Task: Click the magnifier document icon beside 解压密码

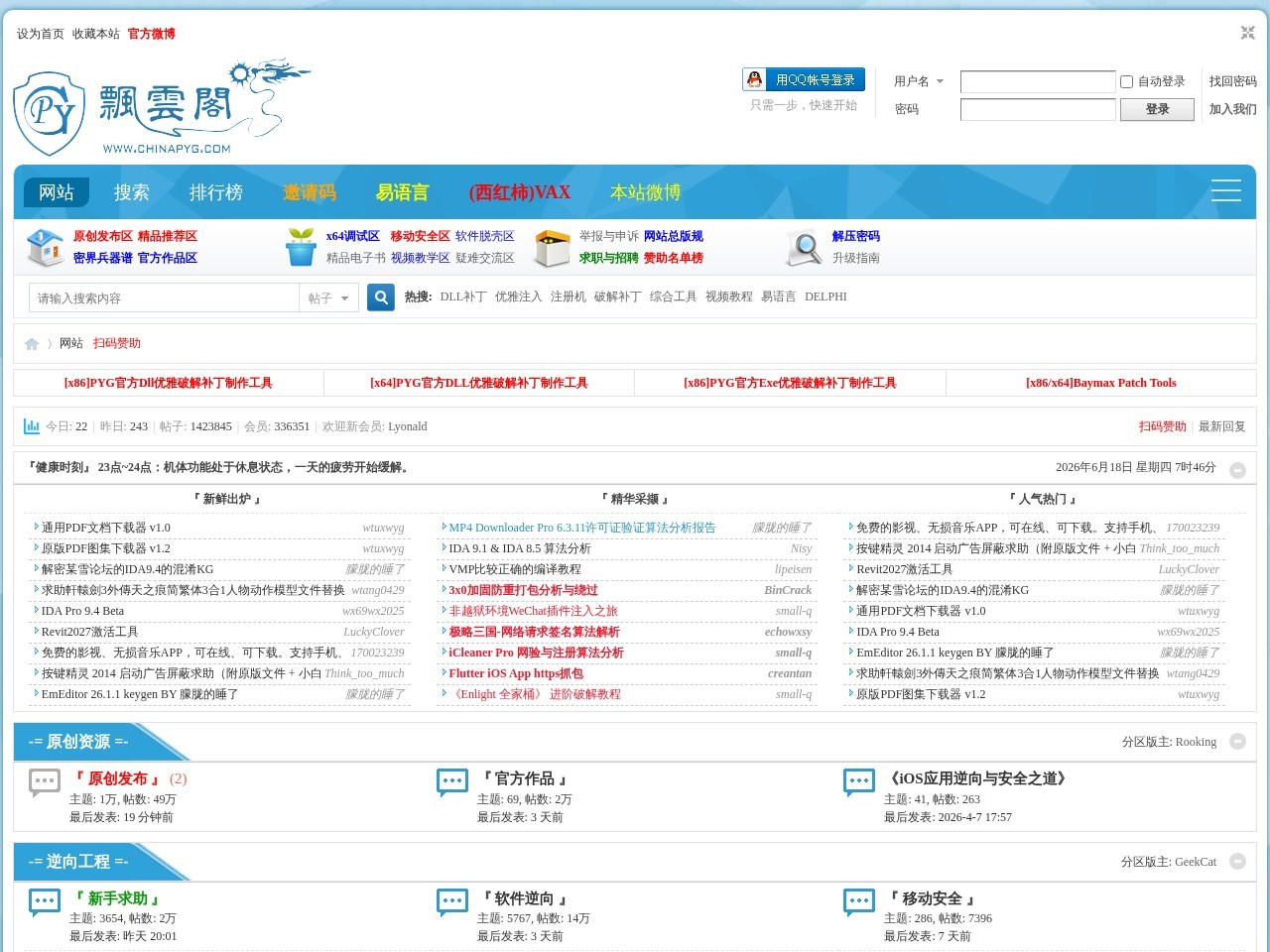Action: (804, 248)
